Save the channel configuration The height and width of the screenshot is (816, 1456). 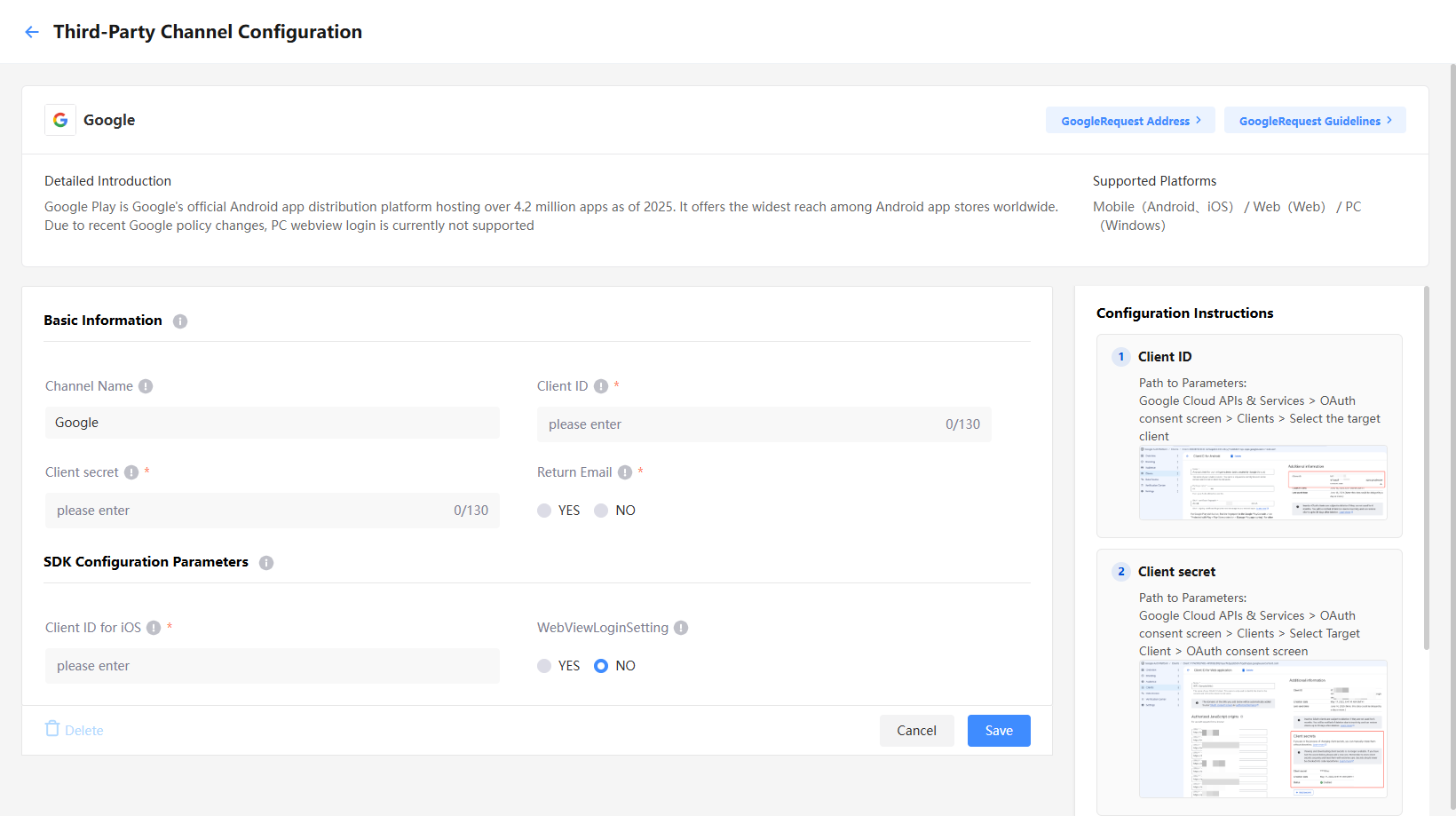999,731
